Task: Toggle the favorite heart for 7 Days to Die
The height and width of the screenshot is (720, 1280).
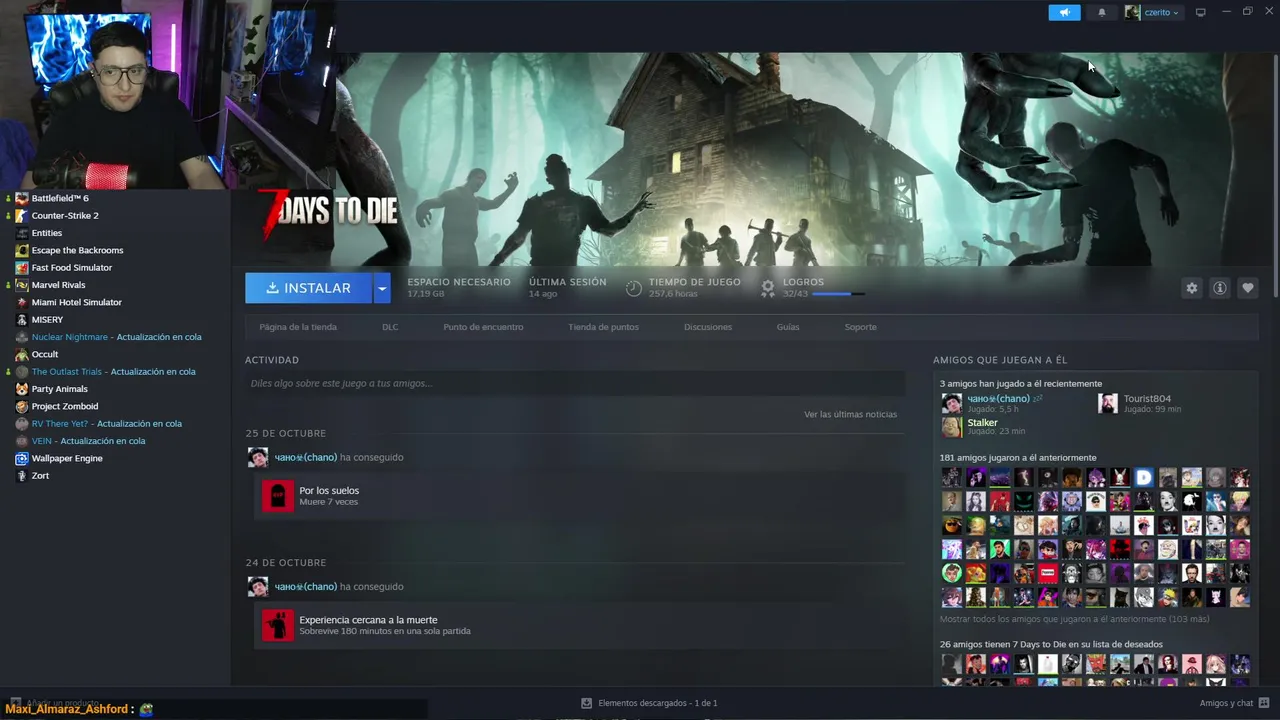Action: pyautogui.click(x=1247, y=288)
